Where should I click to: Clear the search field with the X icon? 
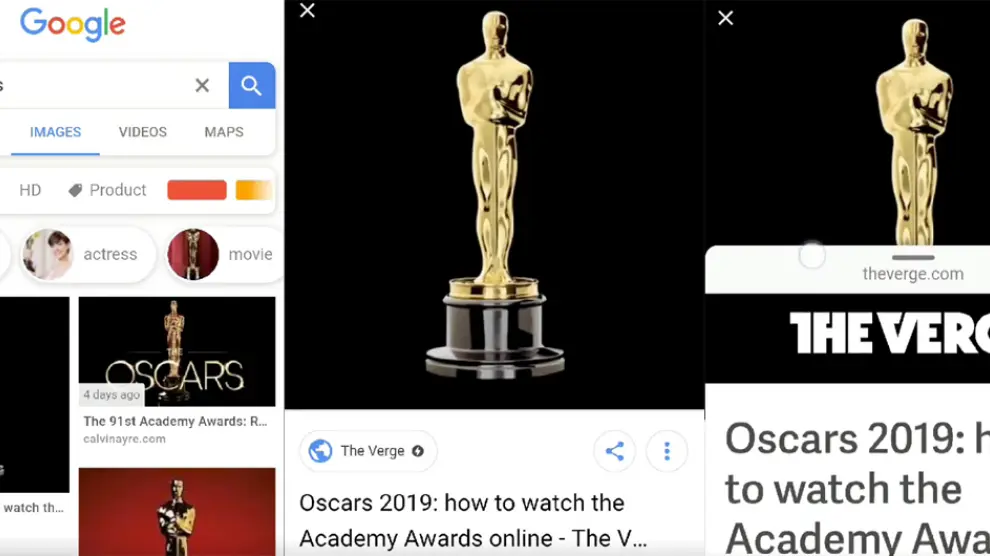(202, 85)
